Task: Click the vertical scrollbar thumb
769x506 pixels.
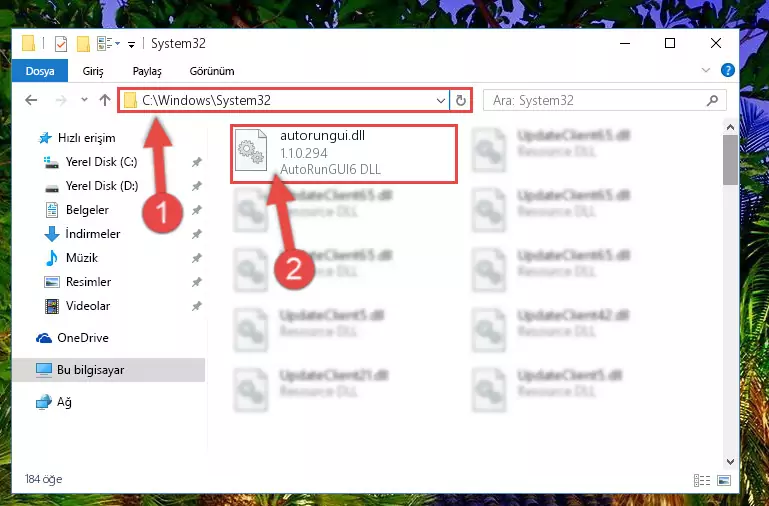Action: click(730, 160)
